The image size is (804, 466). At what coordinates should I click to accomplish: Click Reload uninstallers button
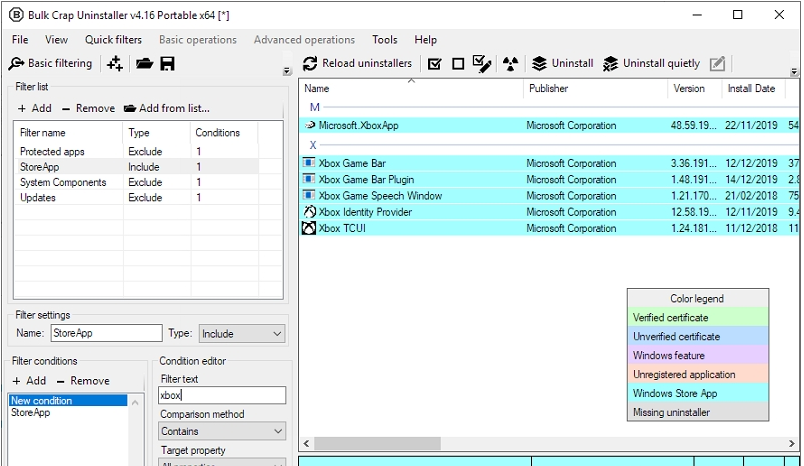pos(357,64)
